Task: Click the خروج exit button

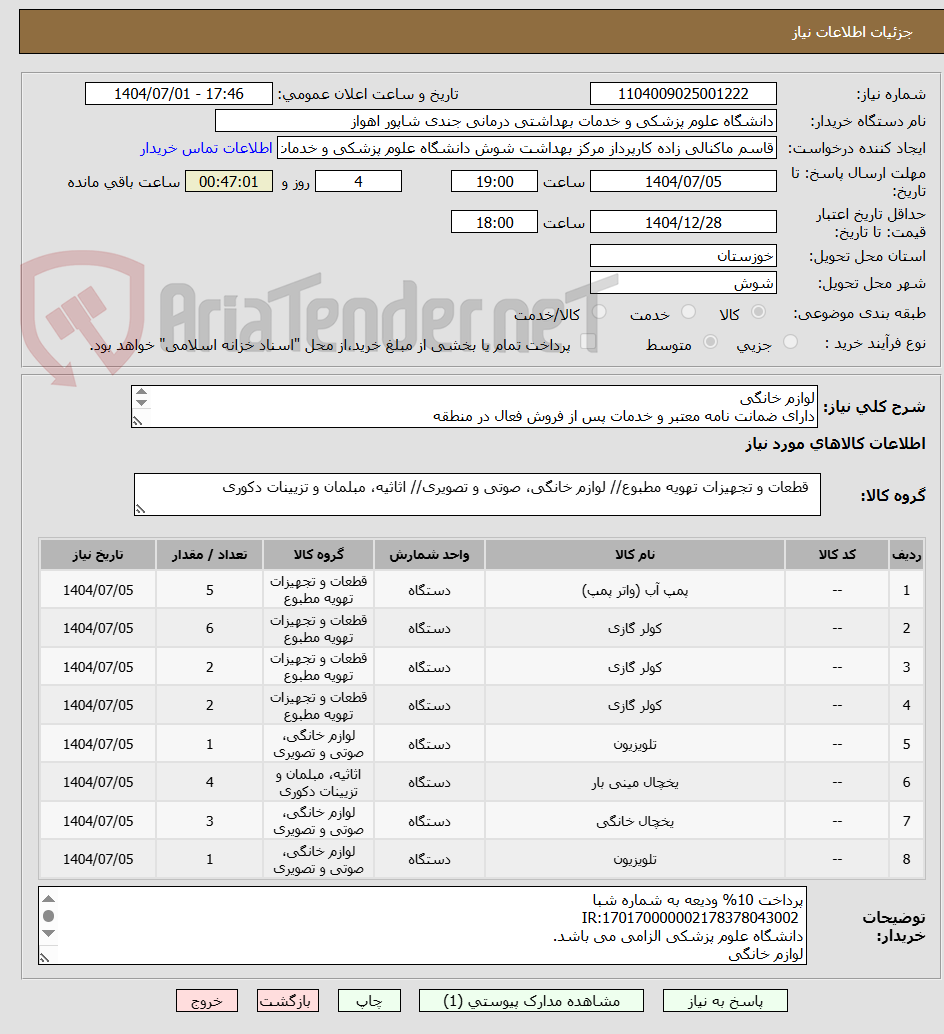Action: [207, 1000]
